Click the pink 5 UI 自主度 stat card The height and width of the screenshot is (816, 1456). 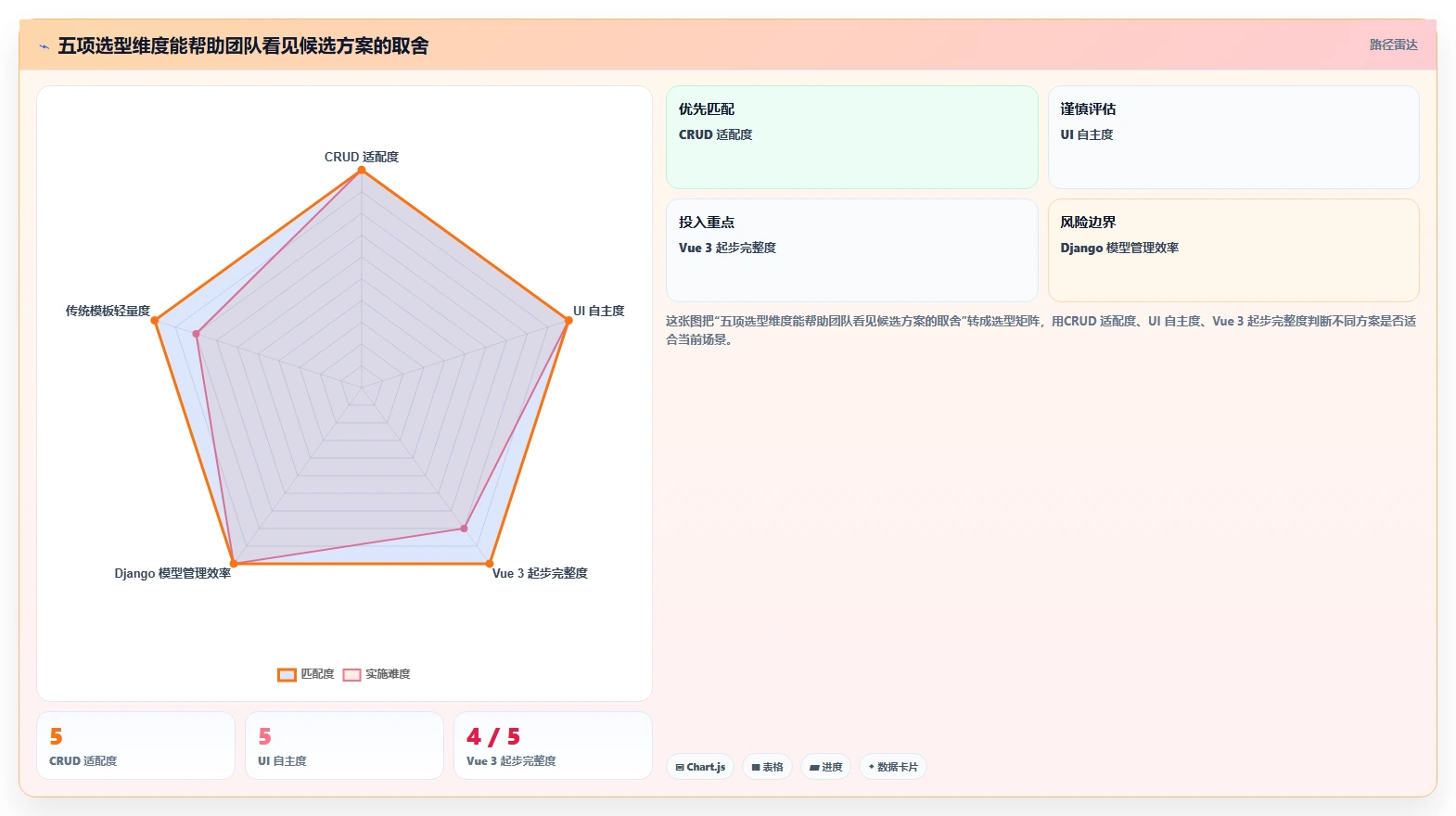tap(344, 746)
